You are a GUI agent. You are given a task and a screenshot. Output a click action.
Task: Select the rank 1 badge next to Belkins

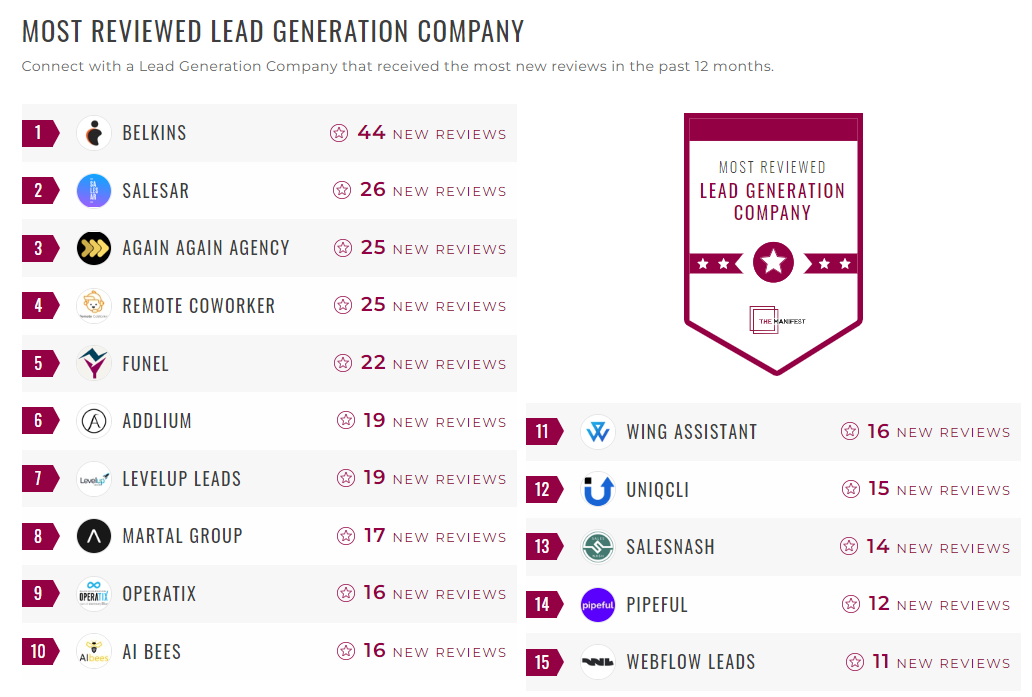pyautogui.click(x=40, y=132)
